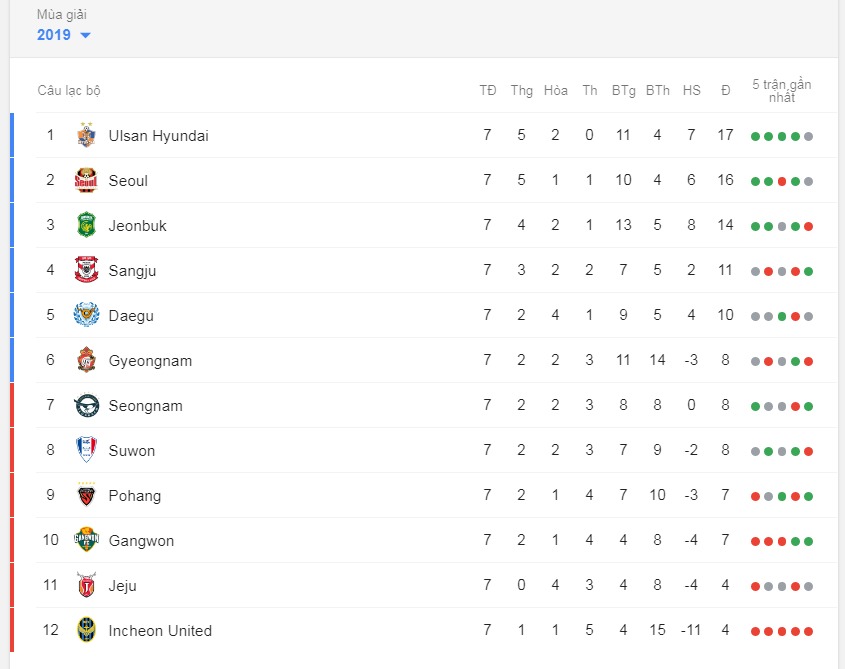Click the HS goal difference column header
This screenshot has width=845, height=669.
691,91
